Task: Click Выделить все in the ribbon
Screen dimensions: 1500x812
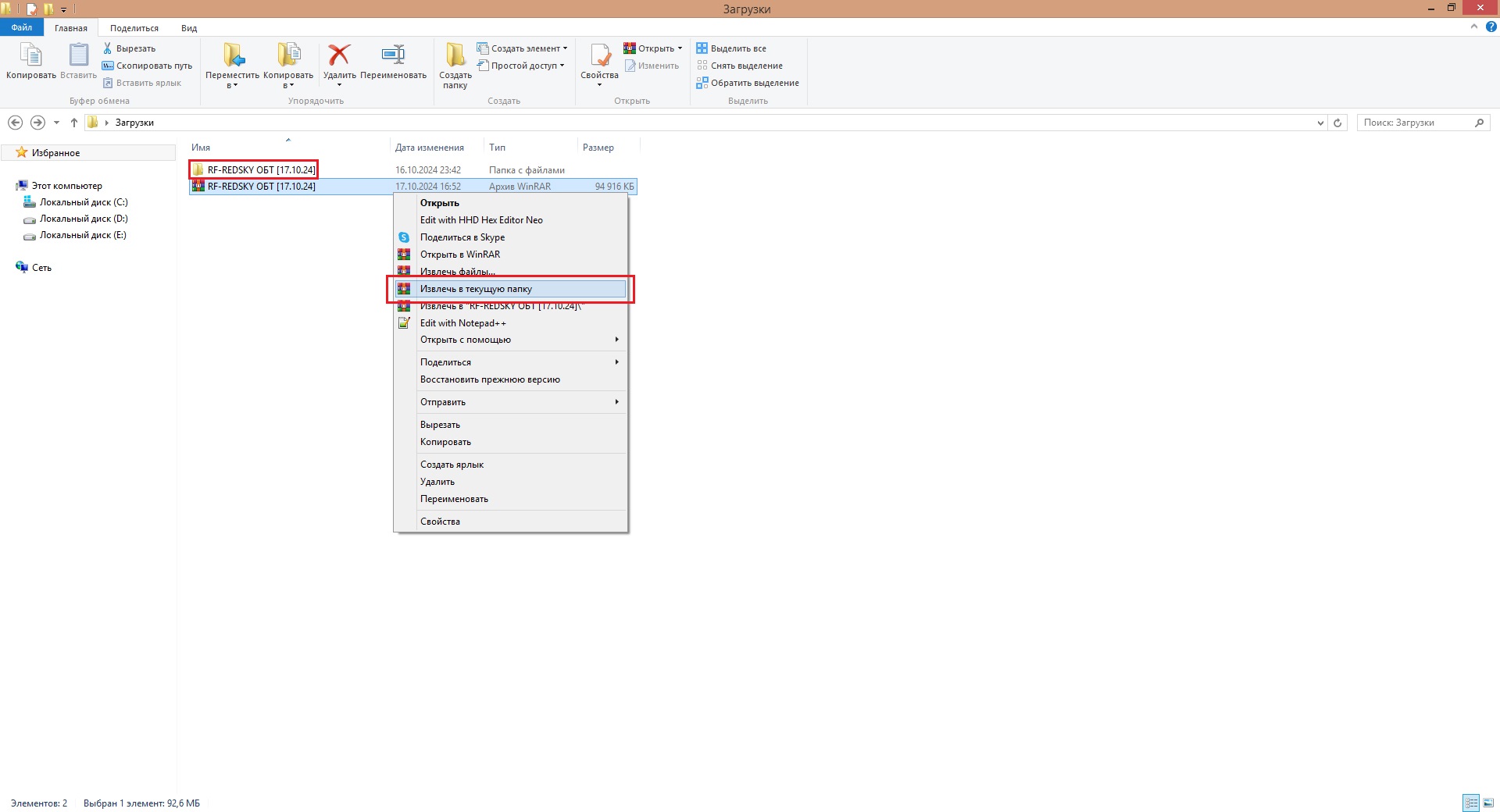Action: (x=731, y=48)
